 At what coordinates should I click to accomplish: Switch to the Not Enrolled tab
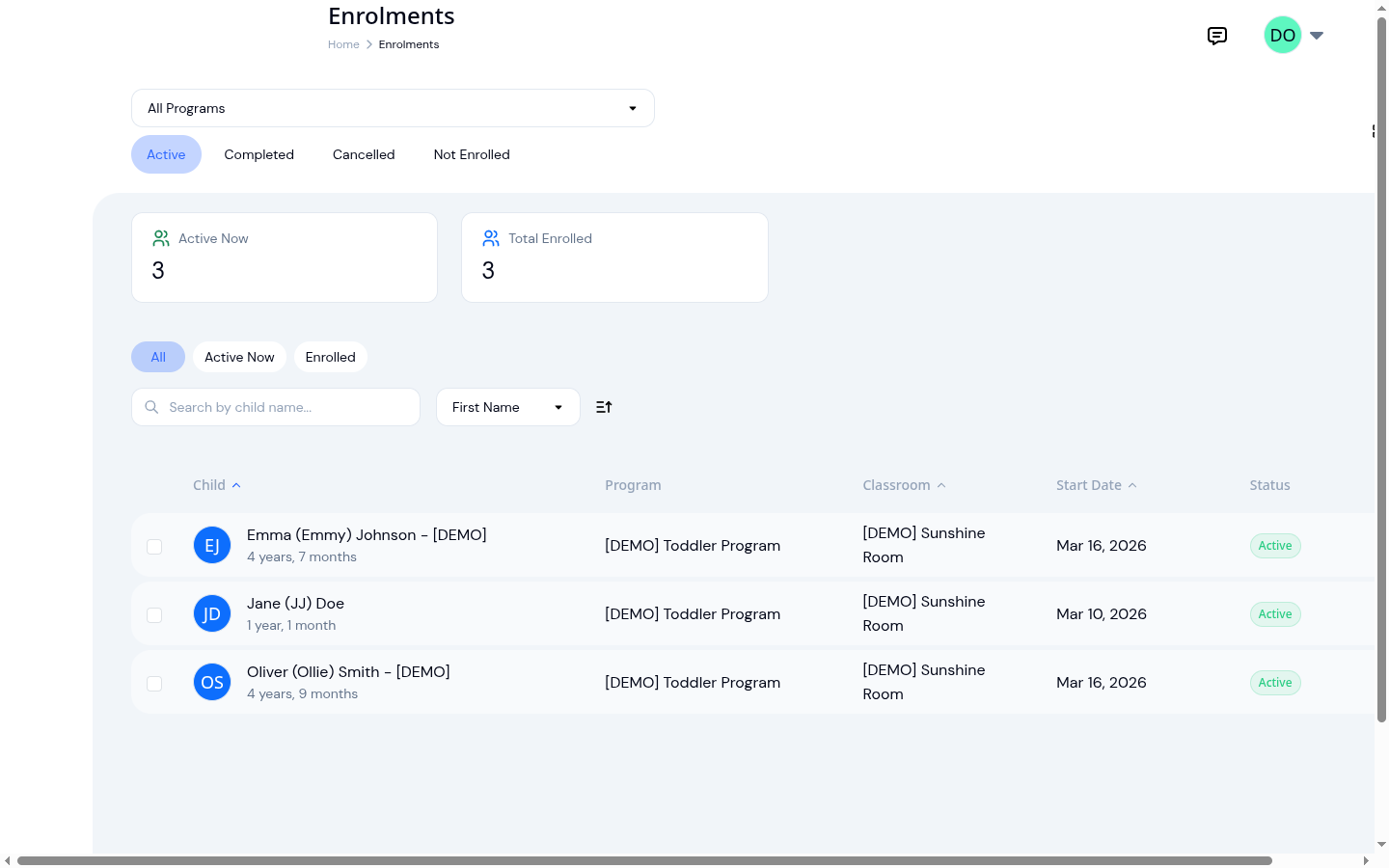click(x=472, y=154)
